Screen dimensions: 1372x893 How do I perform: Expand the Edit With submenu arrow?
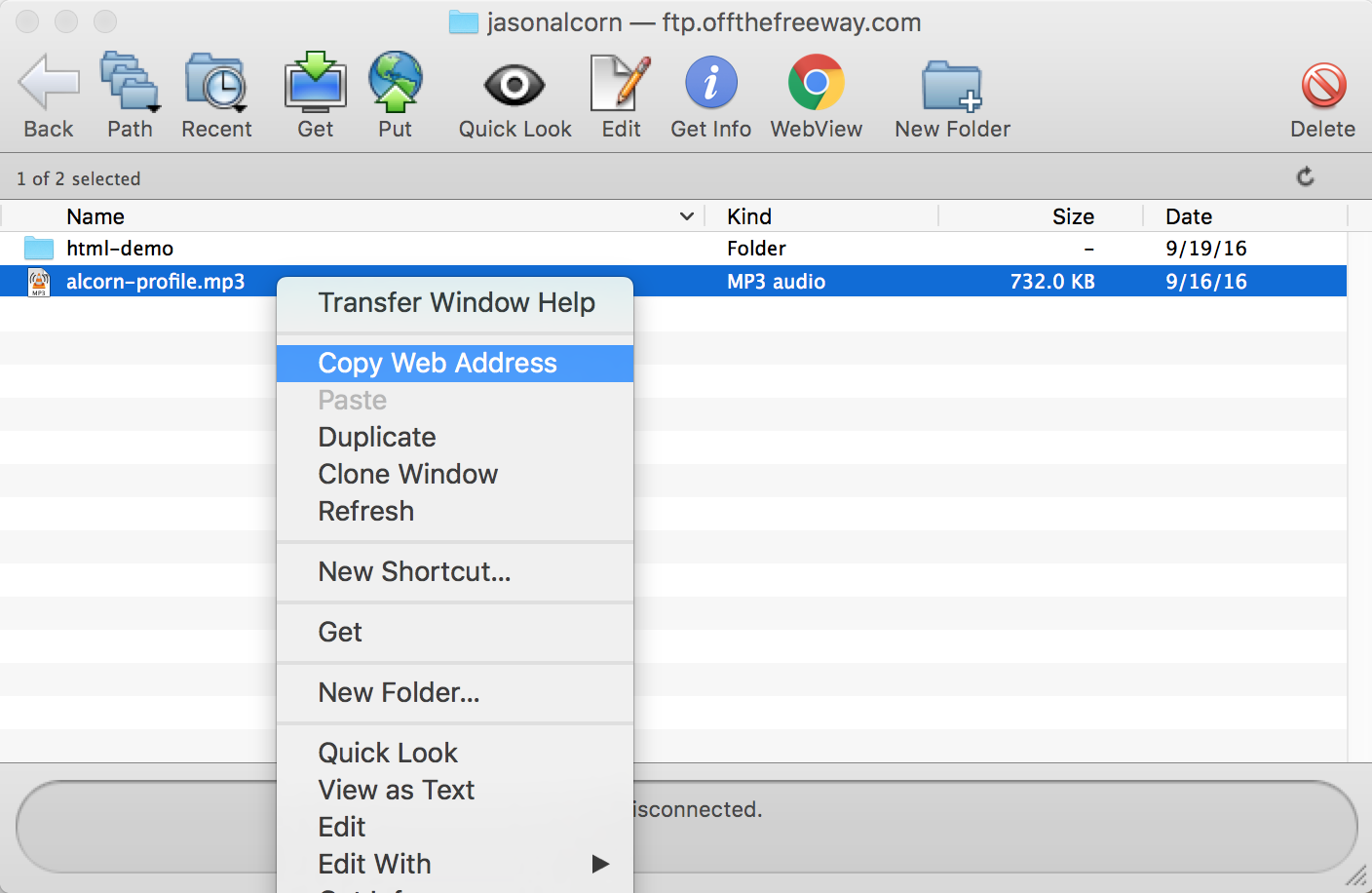(x=600, y=864)
